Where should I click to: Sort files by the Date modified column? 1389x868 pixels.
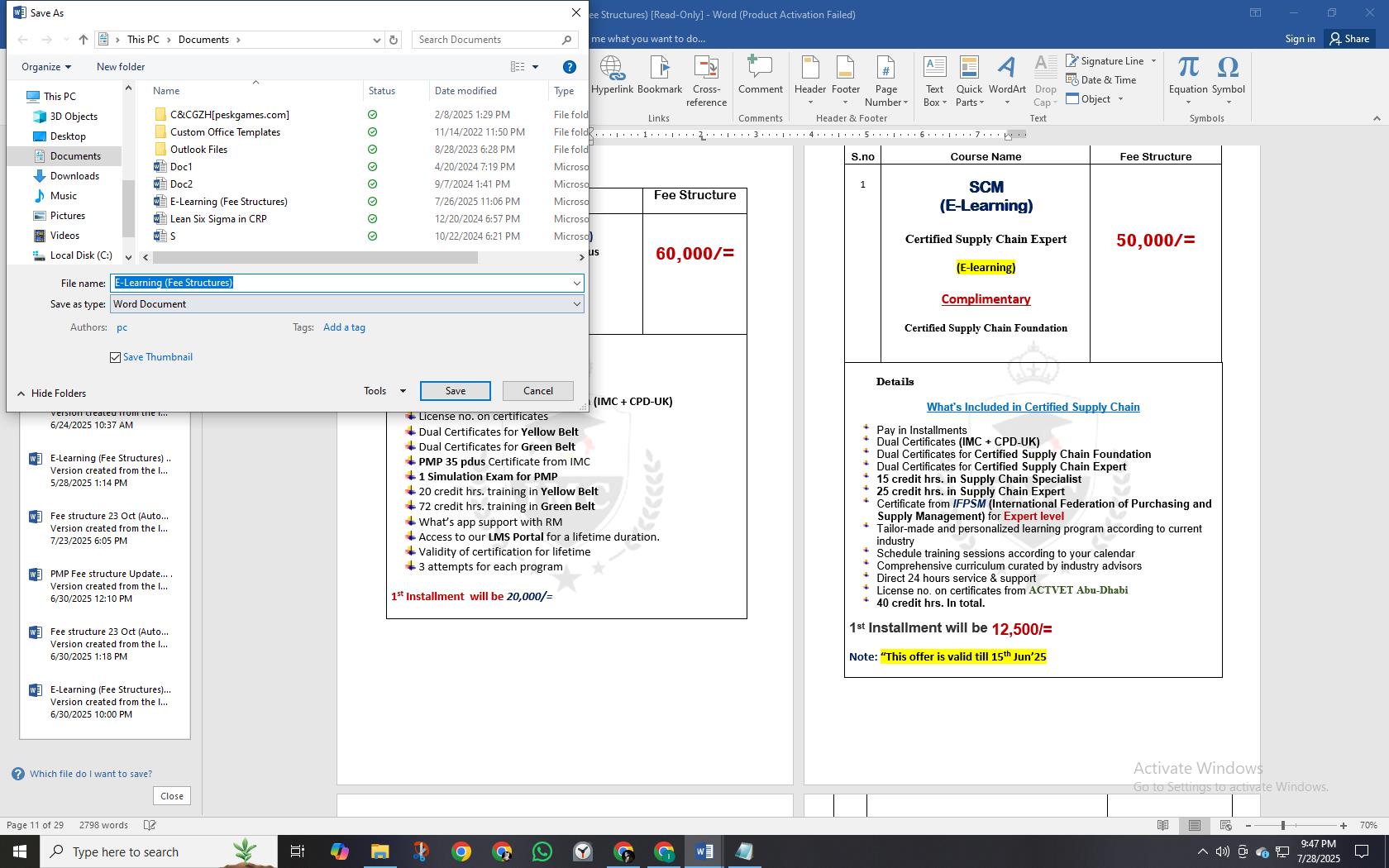(465, 91)
